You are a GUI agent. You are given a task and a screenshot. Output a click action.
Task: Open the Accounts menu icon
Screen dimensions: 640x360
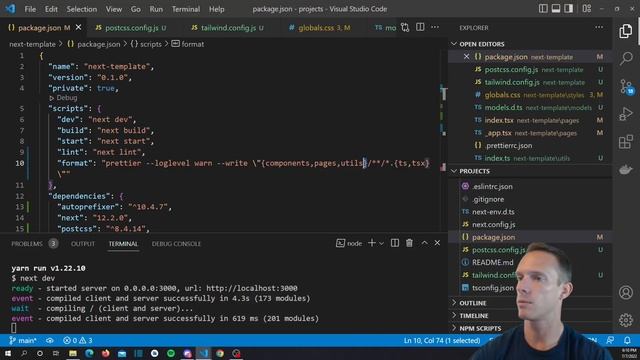click(626, 292)
